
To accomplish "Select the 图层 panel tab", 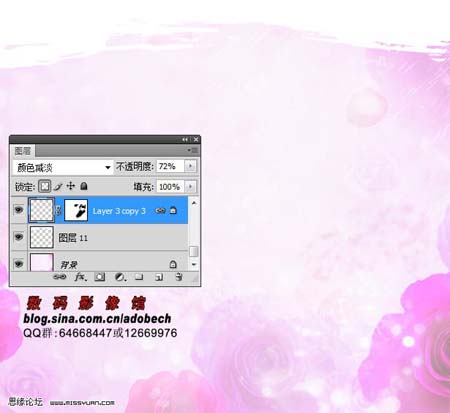I will point(23,151).
